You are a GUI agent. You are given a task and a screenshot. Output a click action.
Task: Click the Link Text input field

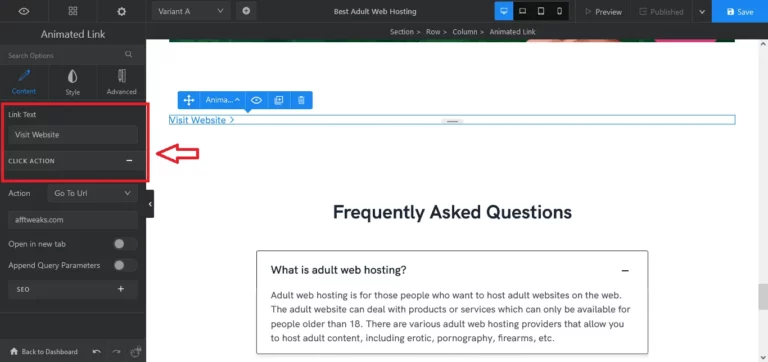tap(73, 135)
